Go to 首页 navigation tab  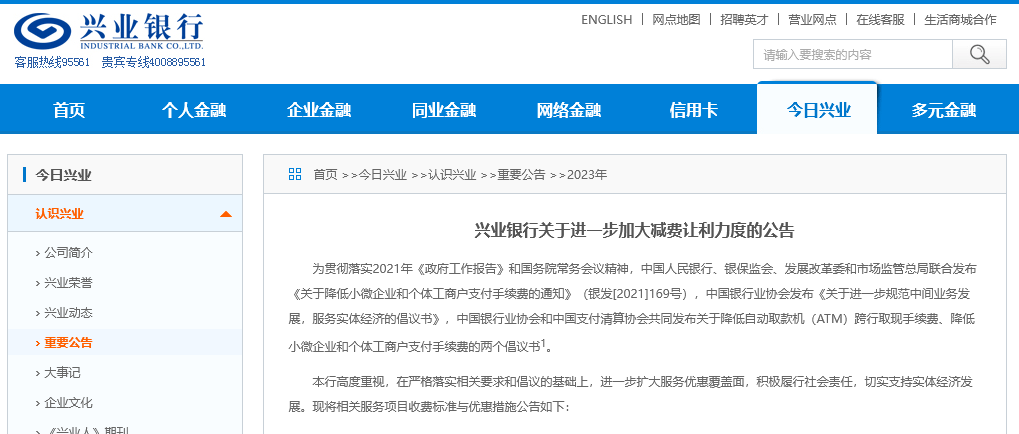tap(69, 110)
